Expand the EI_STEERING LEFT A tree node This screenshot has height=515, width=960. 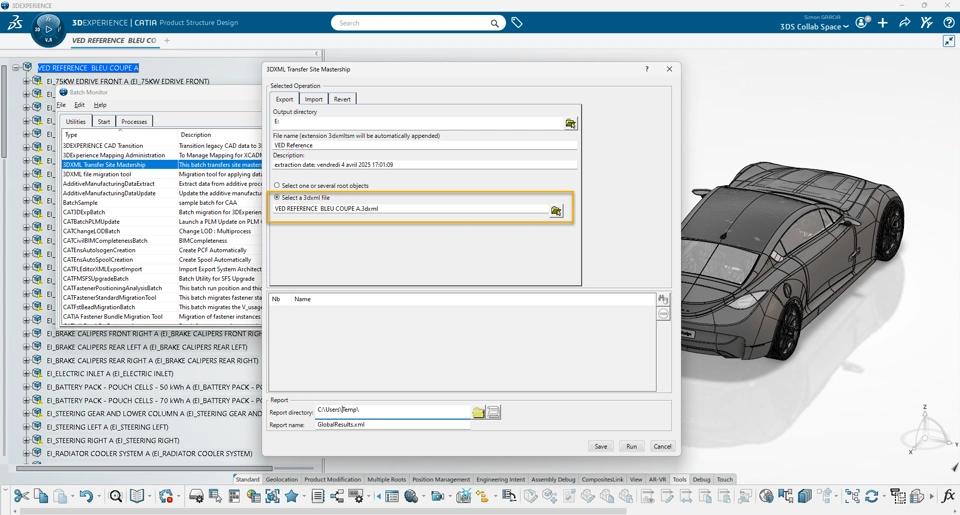click(x=27, y=427)
